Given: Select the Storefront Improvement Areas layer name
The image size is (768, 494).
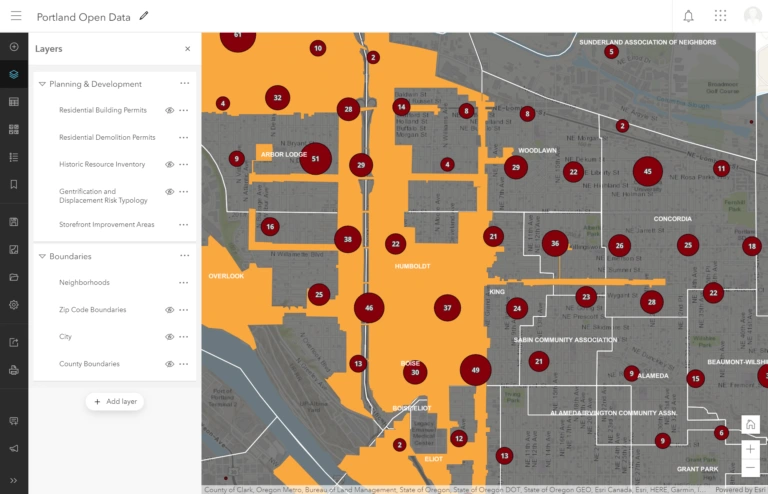Looking at the screenshot, I should point(106,225).
